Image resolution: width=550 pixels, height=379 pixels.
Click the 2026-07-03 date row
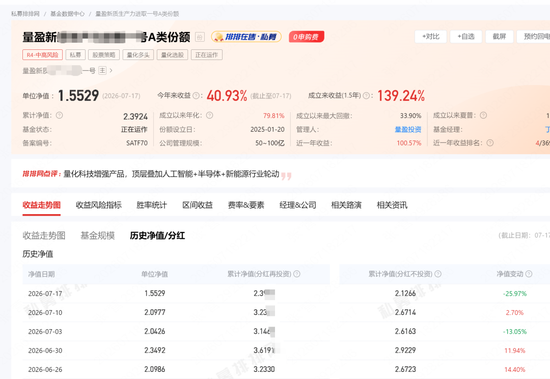pyautogui.click(x=45, y=331)
